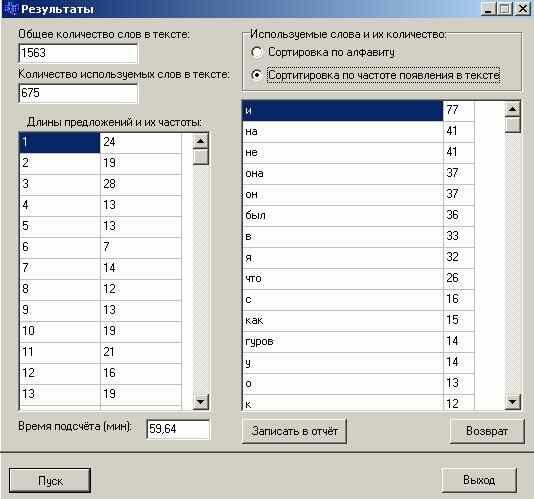Image resolution: width=534 pixels, height=499 pixels.
Task: Select sentence length row 10
Action: 100,331
